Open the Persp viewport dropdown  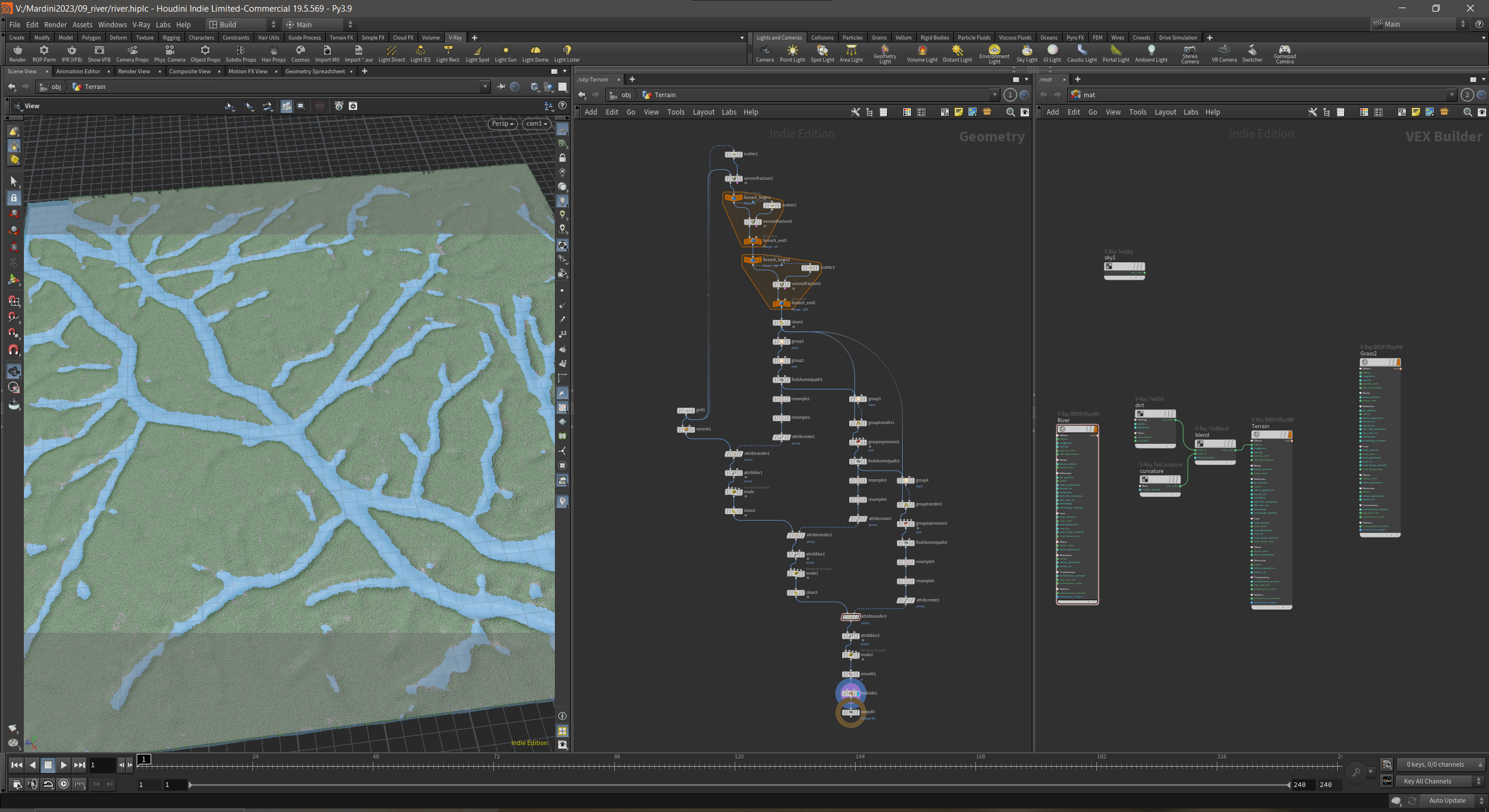(x=503, y=123)
